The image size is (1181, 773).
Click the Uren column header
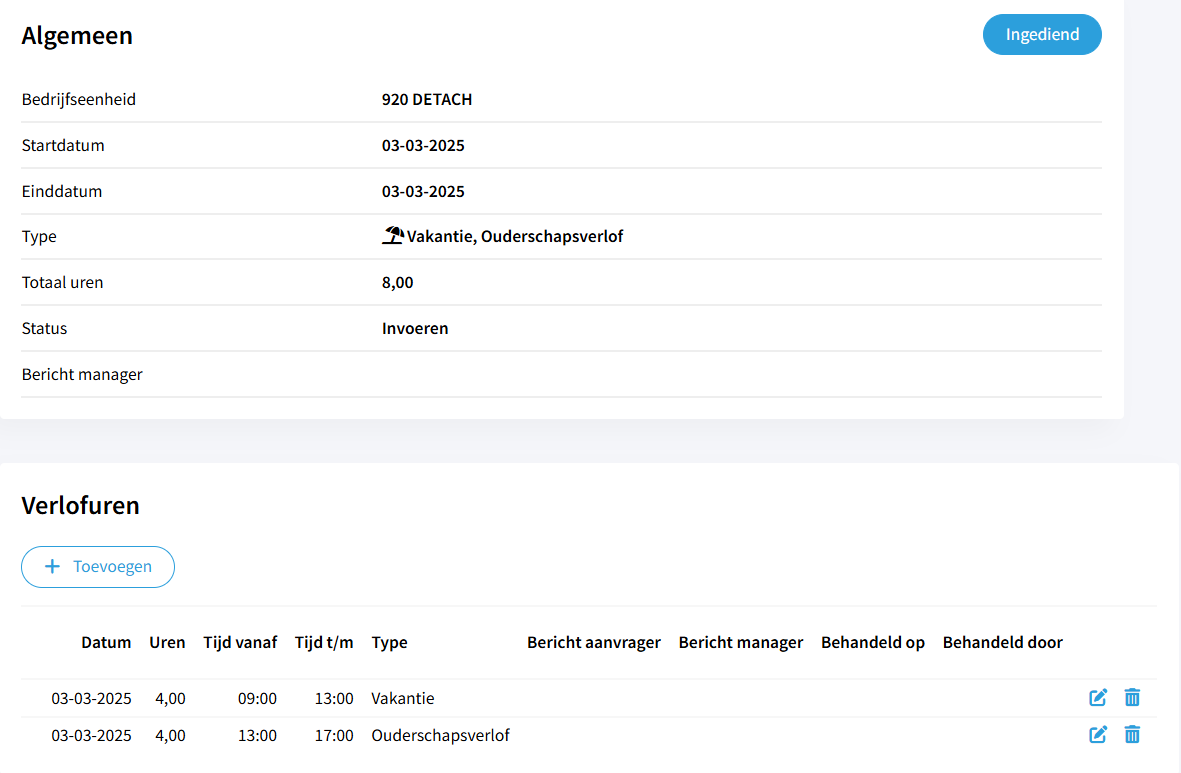pos(167,643)
